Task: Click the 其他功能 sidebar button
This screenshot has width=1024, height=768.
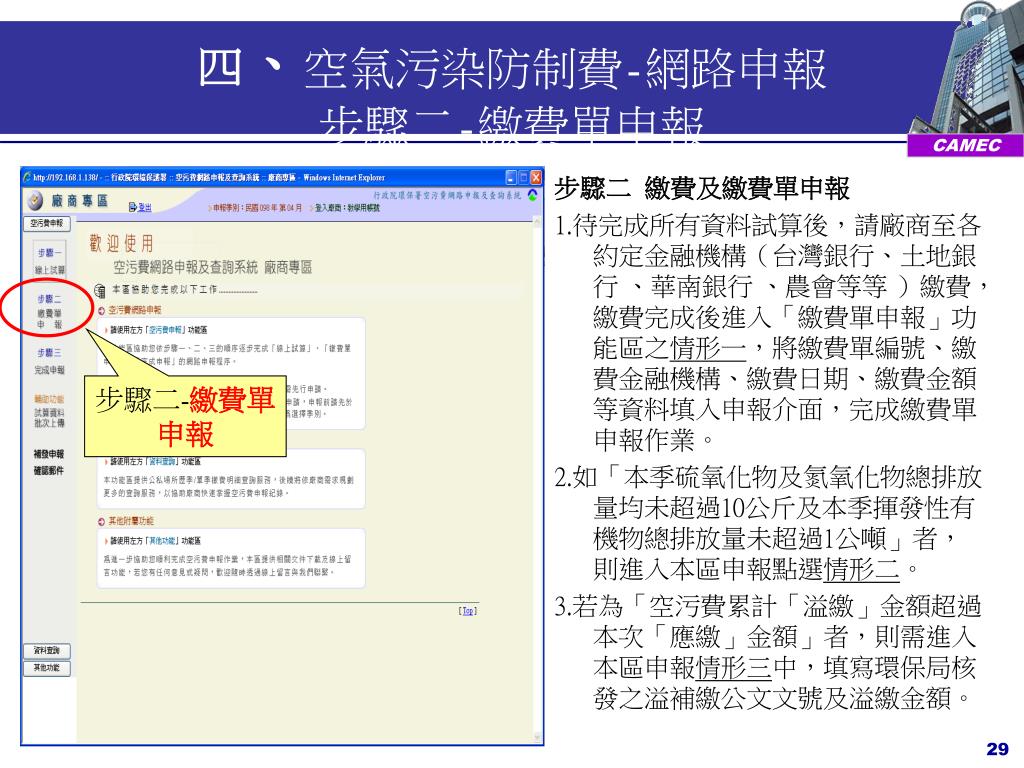Action: tap(47, 668)
